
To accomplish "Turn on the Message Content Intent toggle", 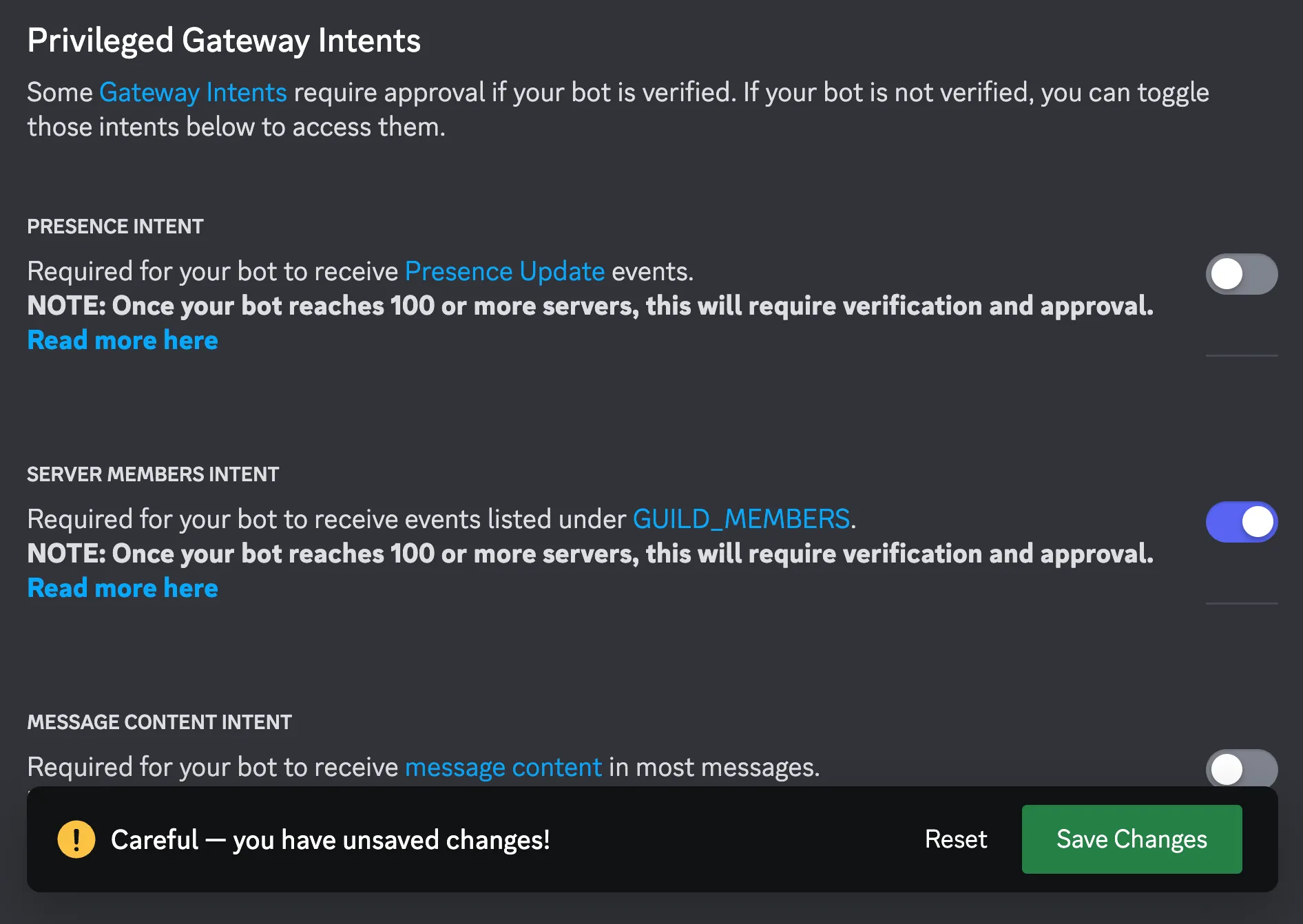I will (1241, 768).
